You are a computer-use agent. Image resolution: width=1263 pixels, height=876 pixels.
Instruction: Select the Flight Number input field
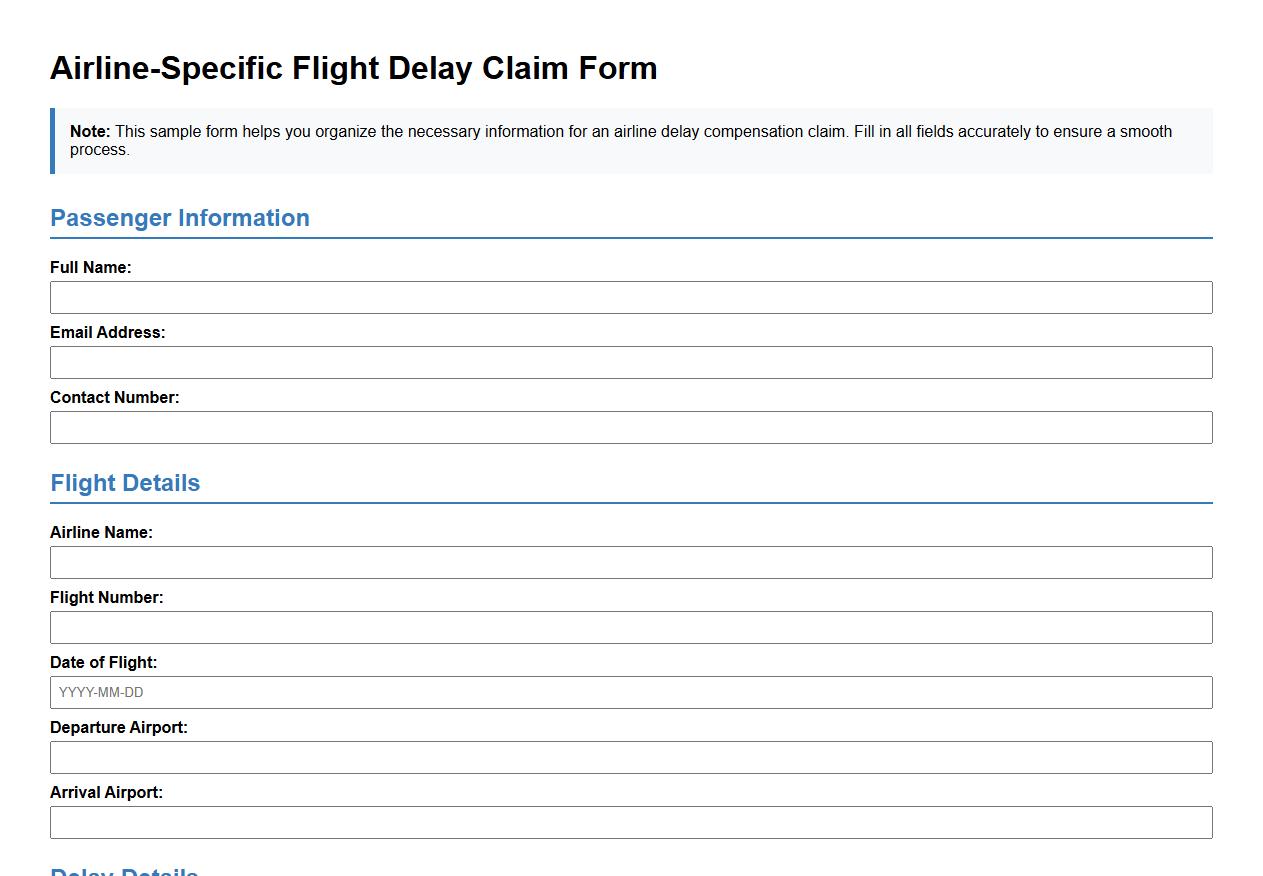point(631,627)
